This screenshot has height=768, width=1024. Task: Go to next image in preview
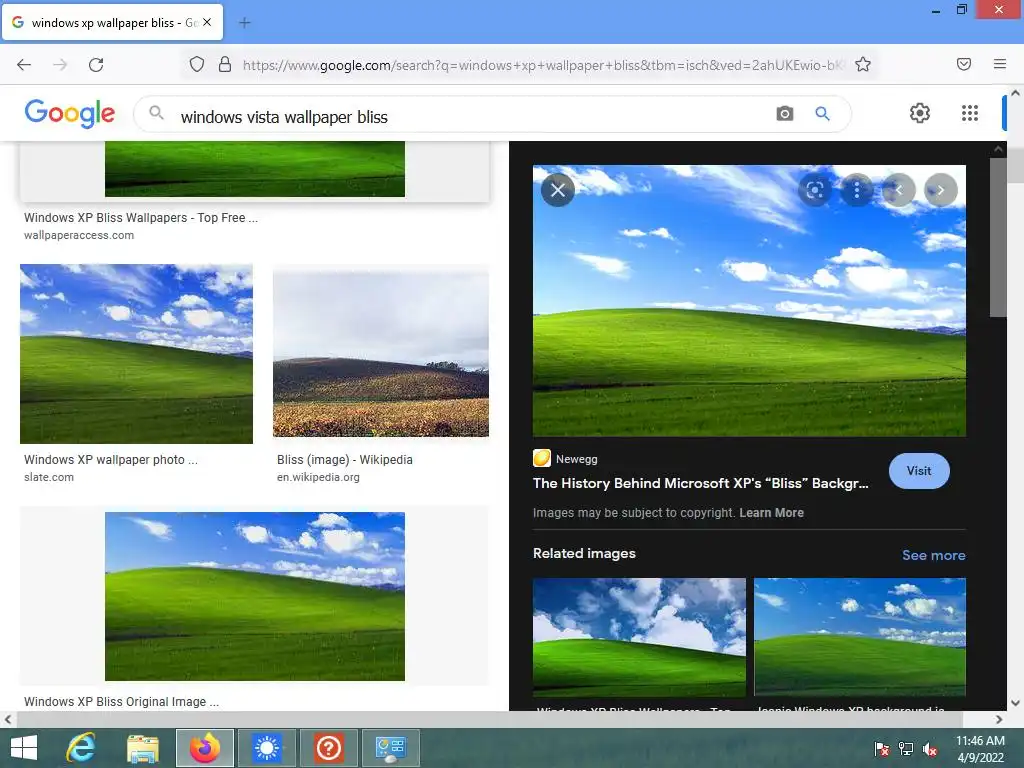(940, 190)
